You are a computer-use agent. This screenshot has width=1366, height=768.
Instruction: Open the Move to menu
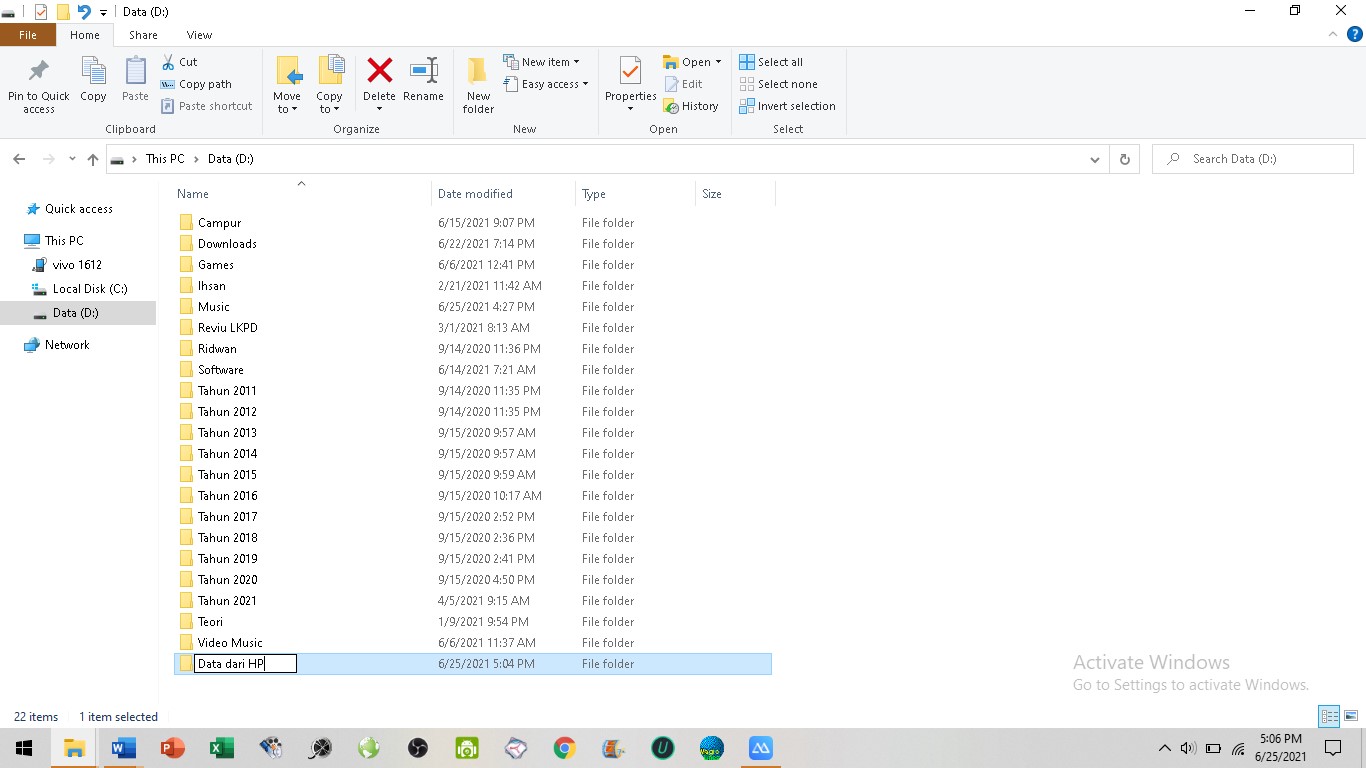coord(287,85)
